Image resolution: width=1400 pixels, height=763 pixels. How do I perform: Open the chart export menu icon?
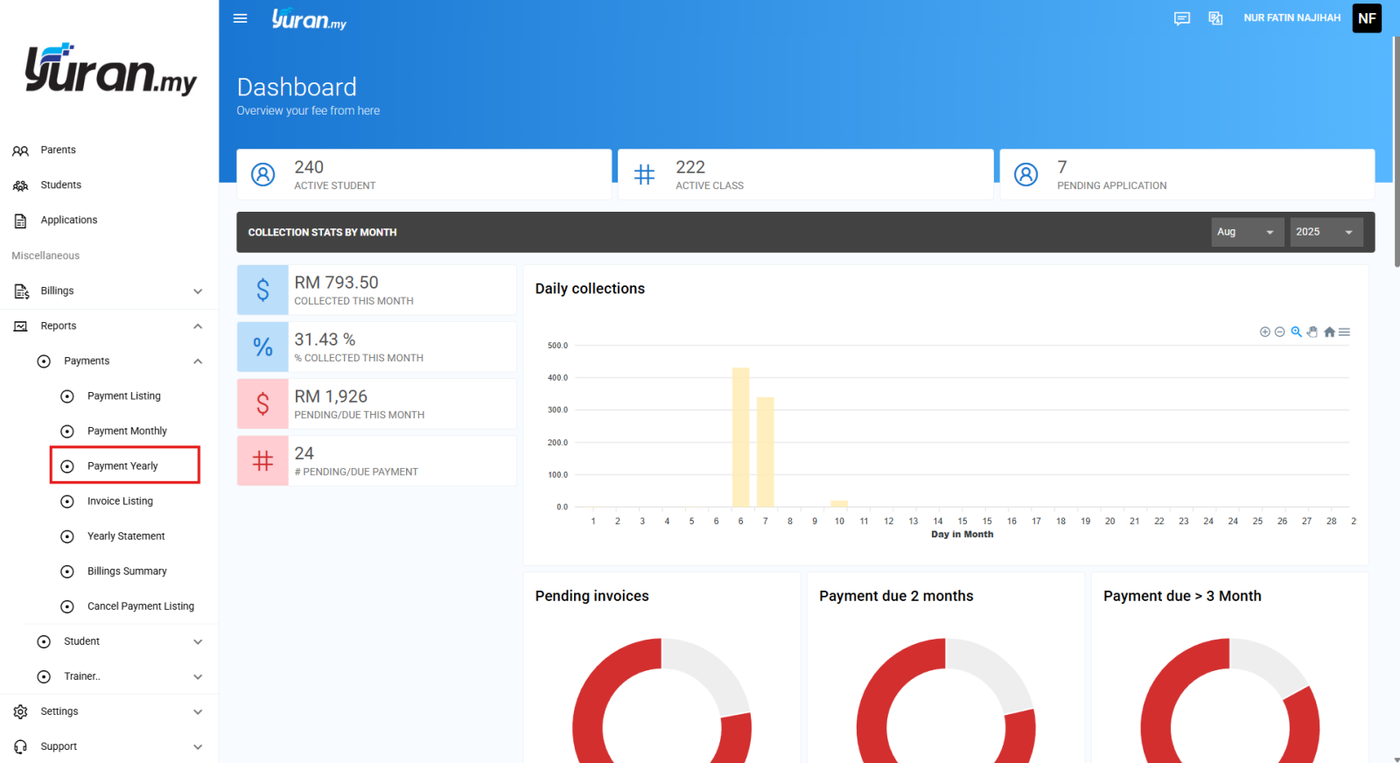click(1344, 332)
